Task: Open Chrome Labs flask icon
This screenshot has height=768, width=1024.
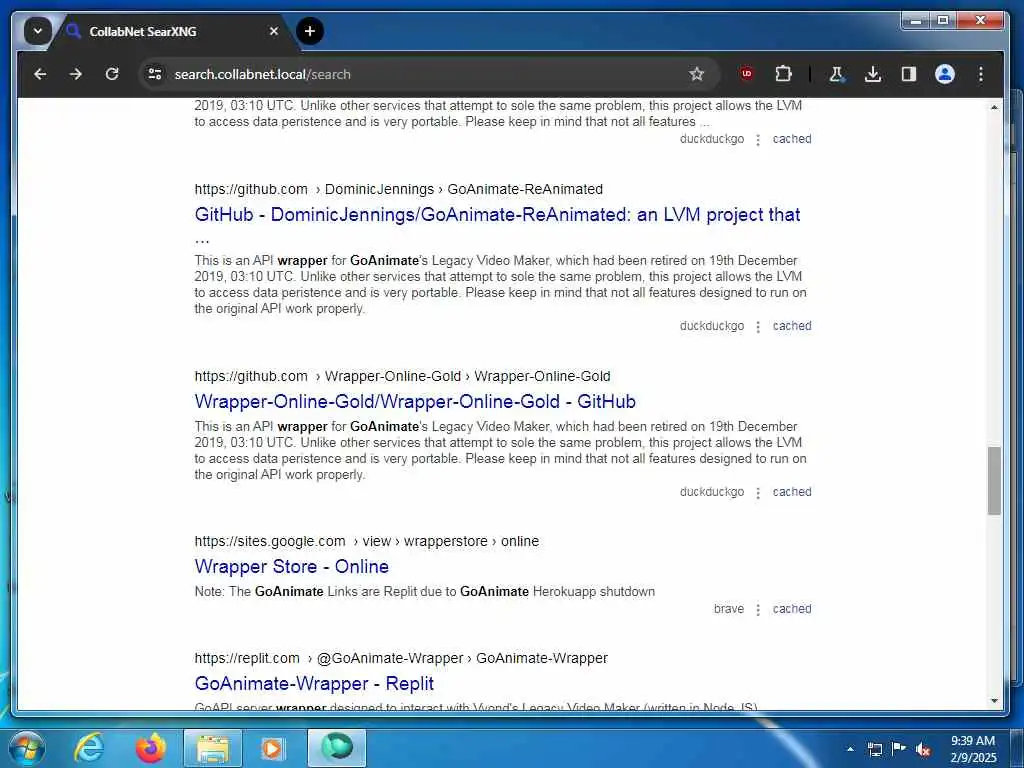Action: pos(837,74)
